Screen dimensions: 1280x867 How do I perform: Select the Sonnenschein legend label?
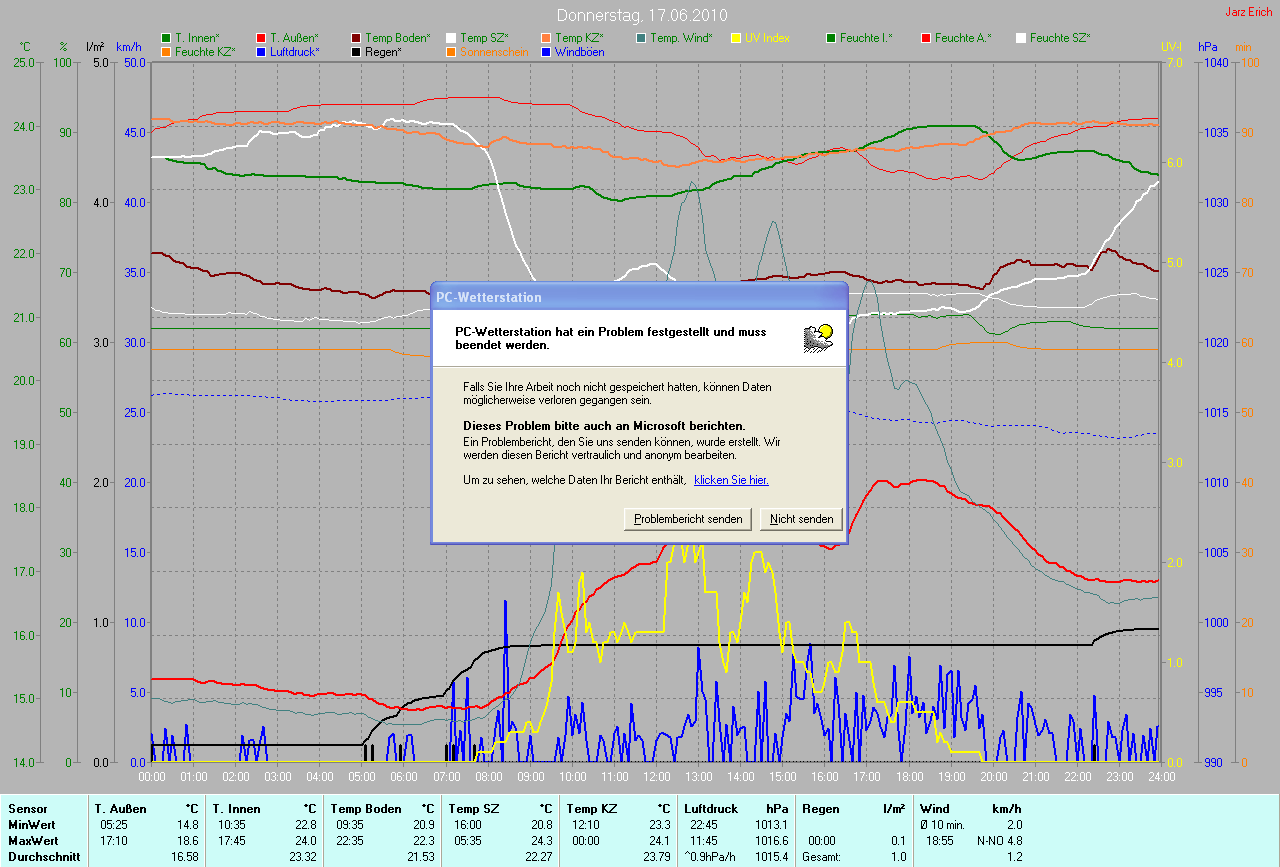coord(494,52)
